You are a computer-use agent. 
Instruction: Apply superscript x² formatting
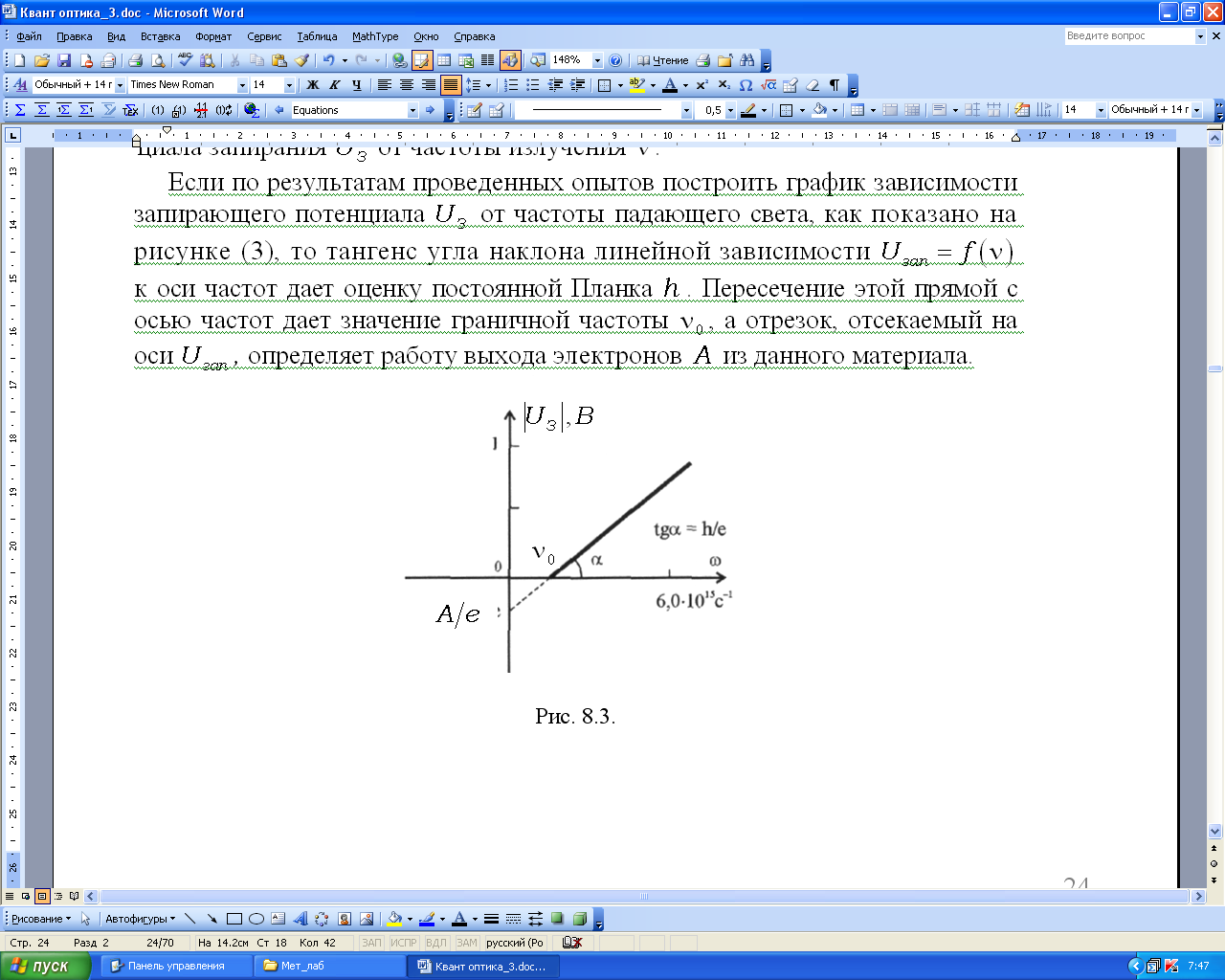point(702,85)
